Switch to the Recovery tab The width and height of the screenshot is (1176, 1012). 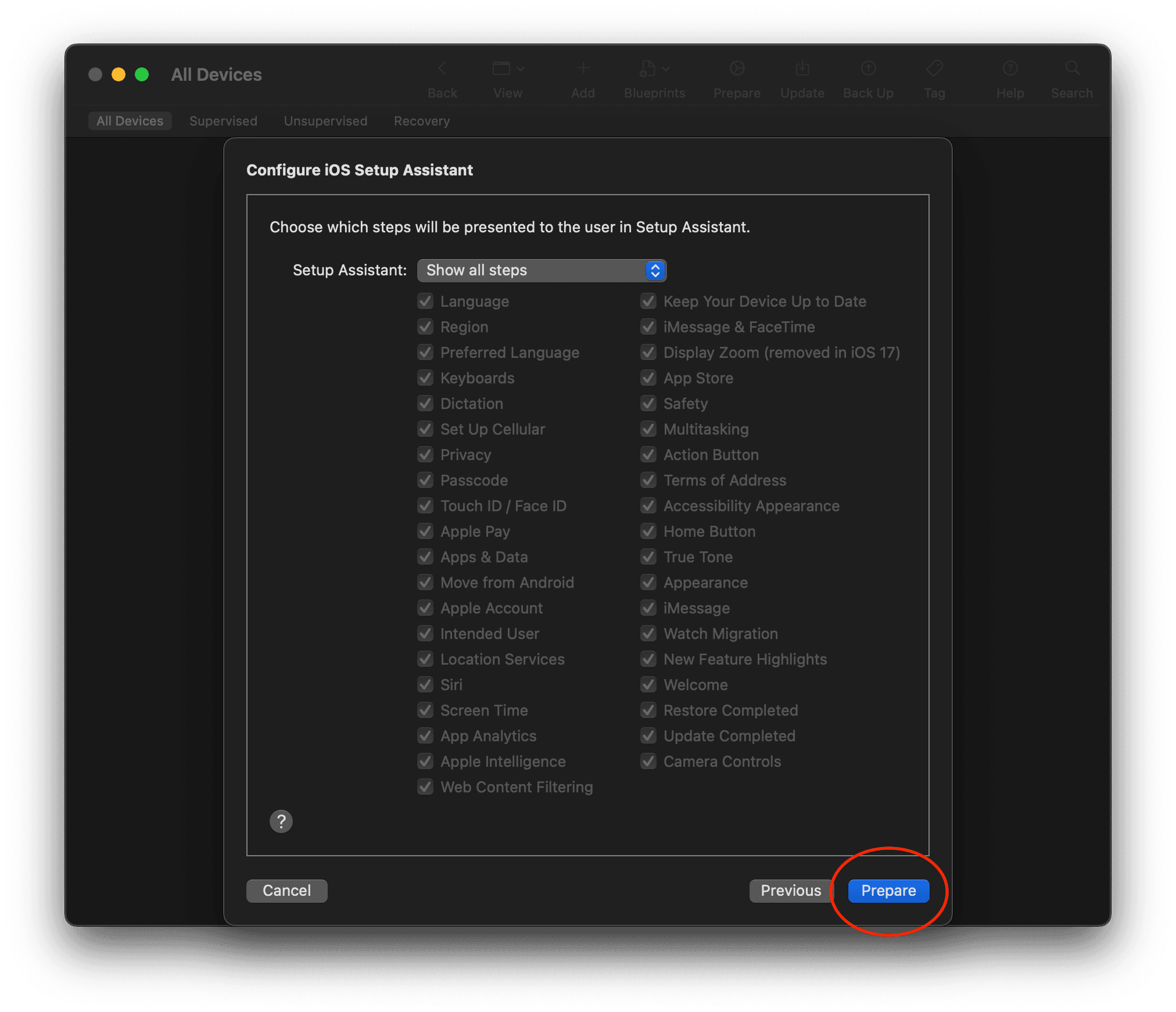click(422, 121)
